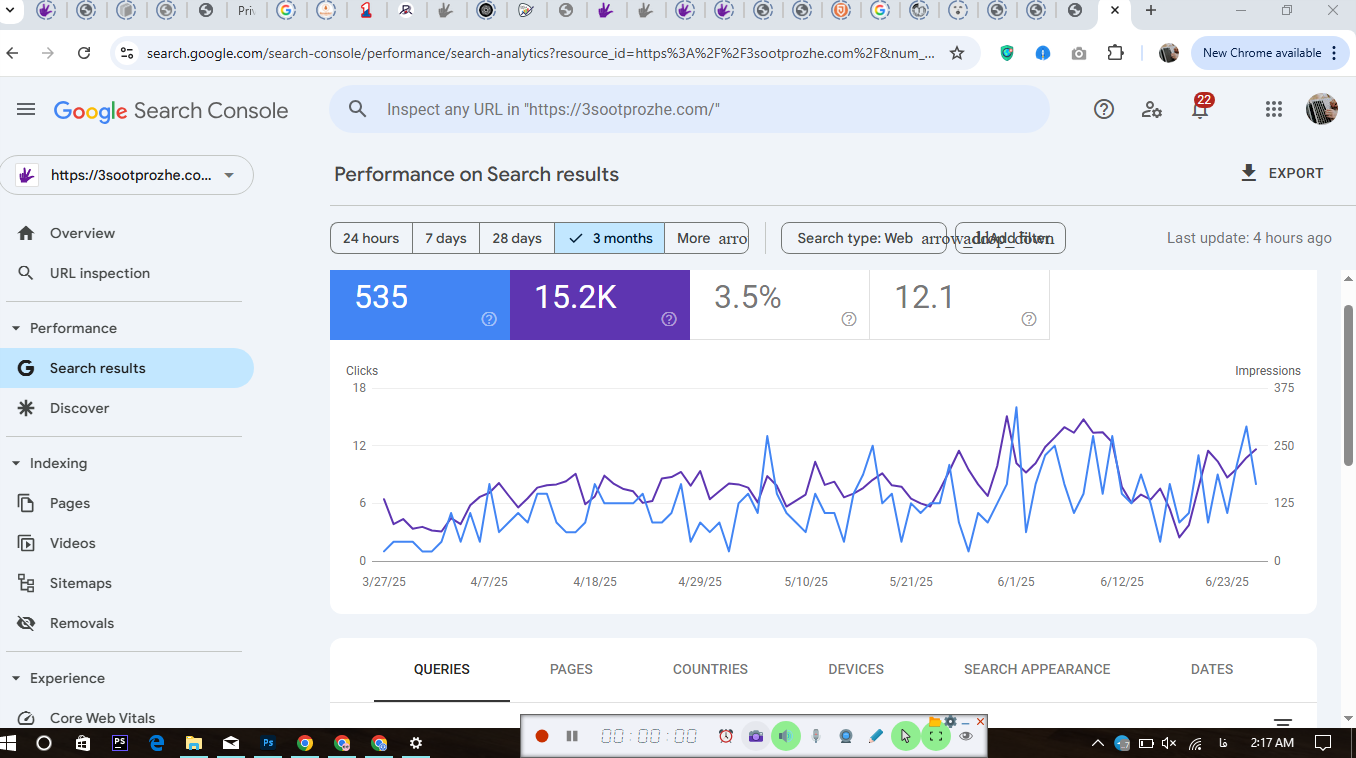Click the filter rows icon above the table

1283,722
